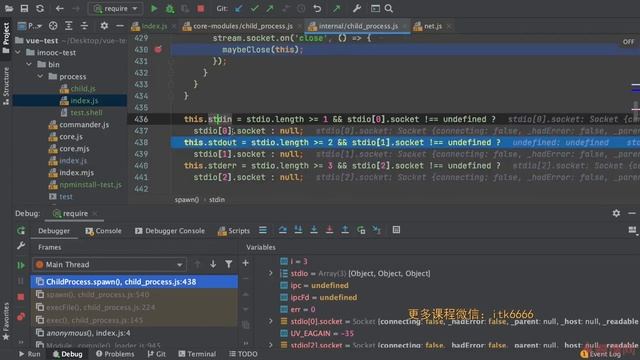Click the green Run button in toolbar

pyautogui.click(x=154, y=9)
